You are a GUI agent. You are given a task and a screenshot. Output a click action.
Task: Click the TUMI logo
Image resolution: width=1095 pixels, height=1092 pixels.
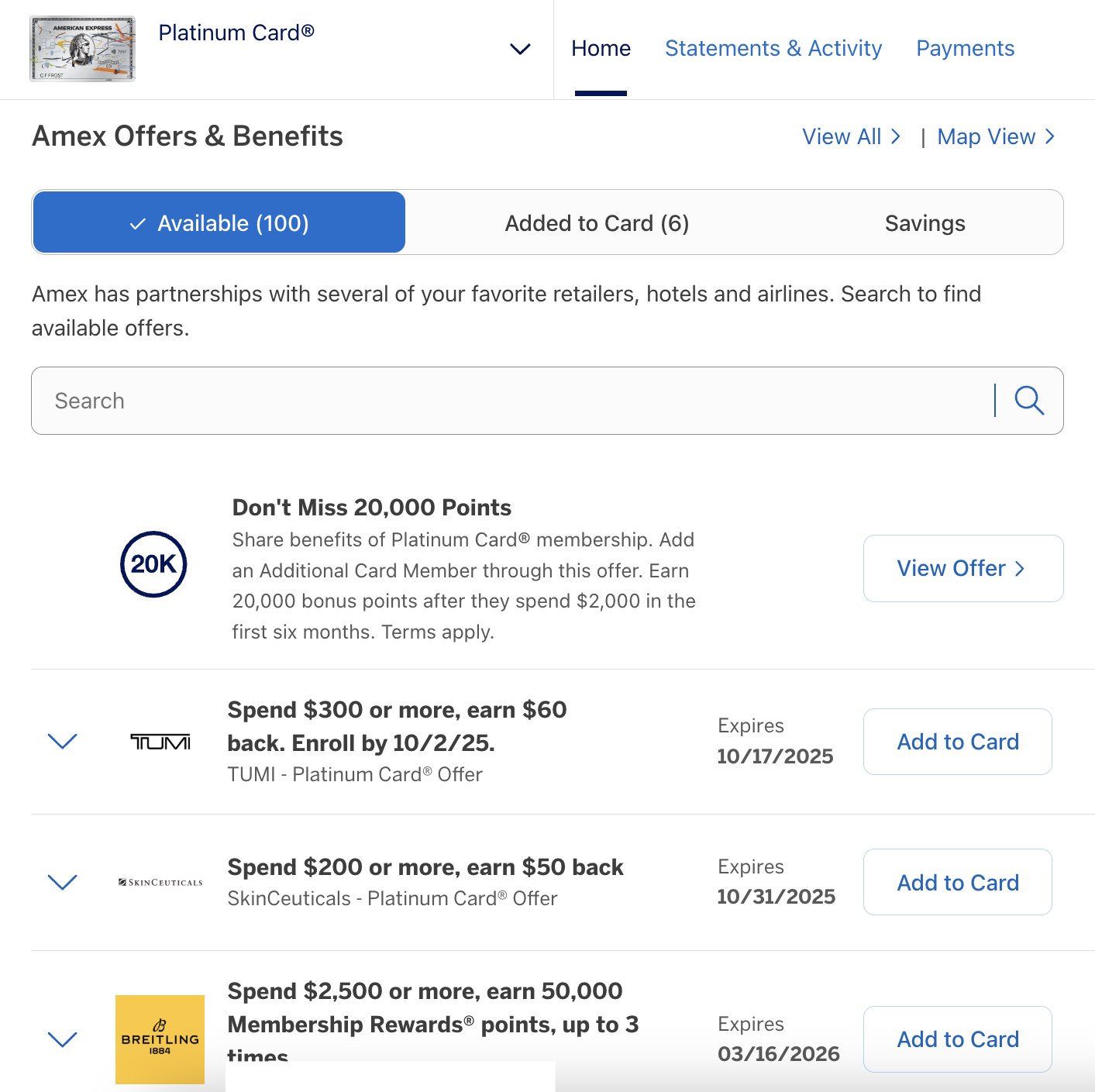(x=160, y=742)
